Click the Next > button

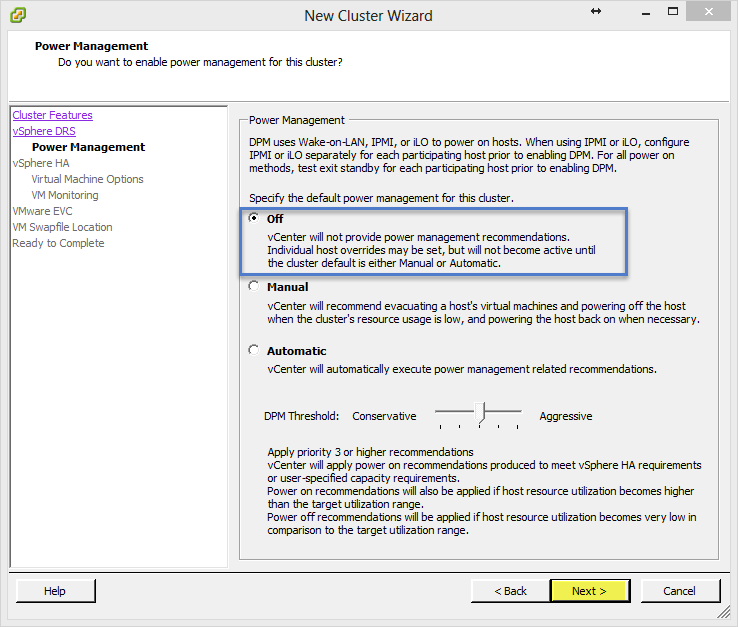(590, 591)
